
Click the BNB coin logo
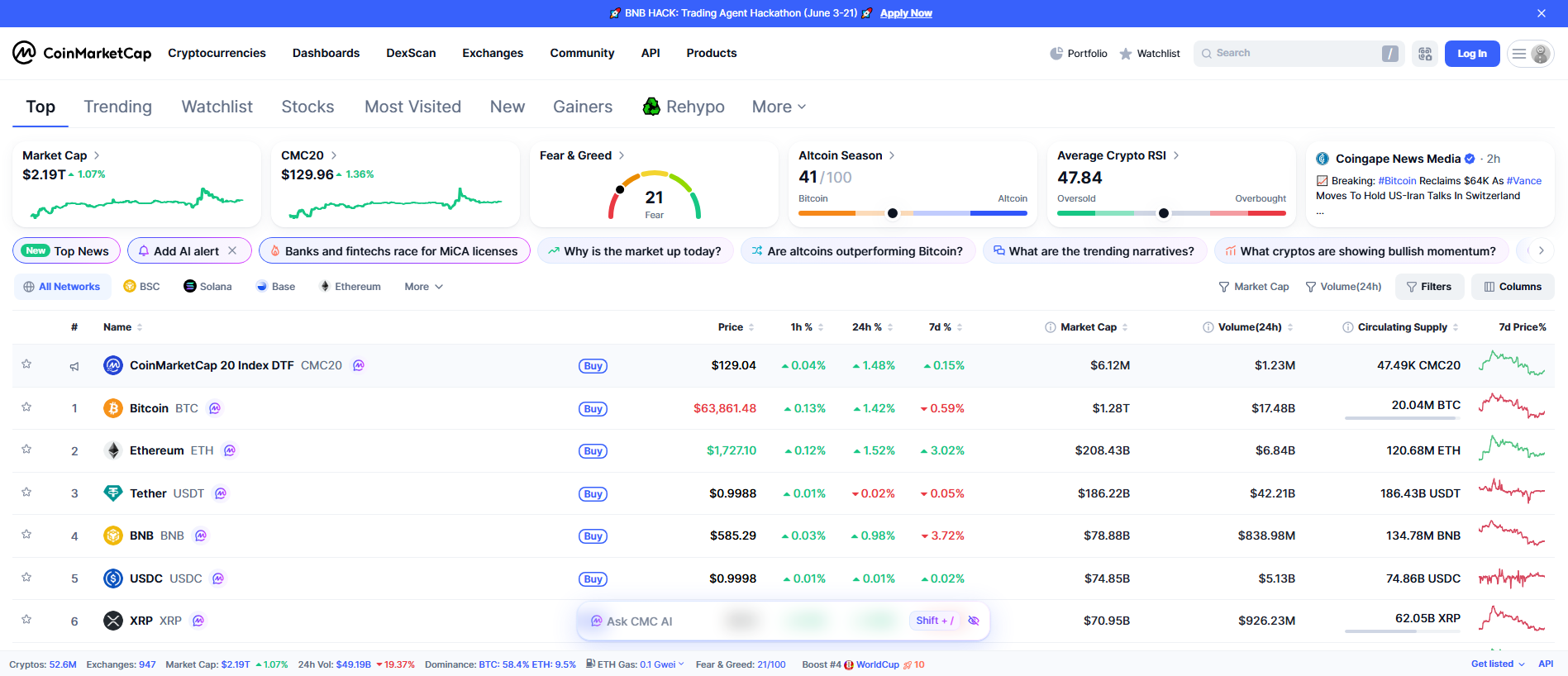click(x=113, y=536)
